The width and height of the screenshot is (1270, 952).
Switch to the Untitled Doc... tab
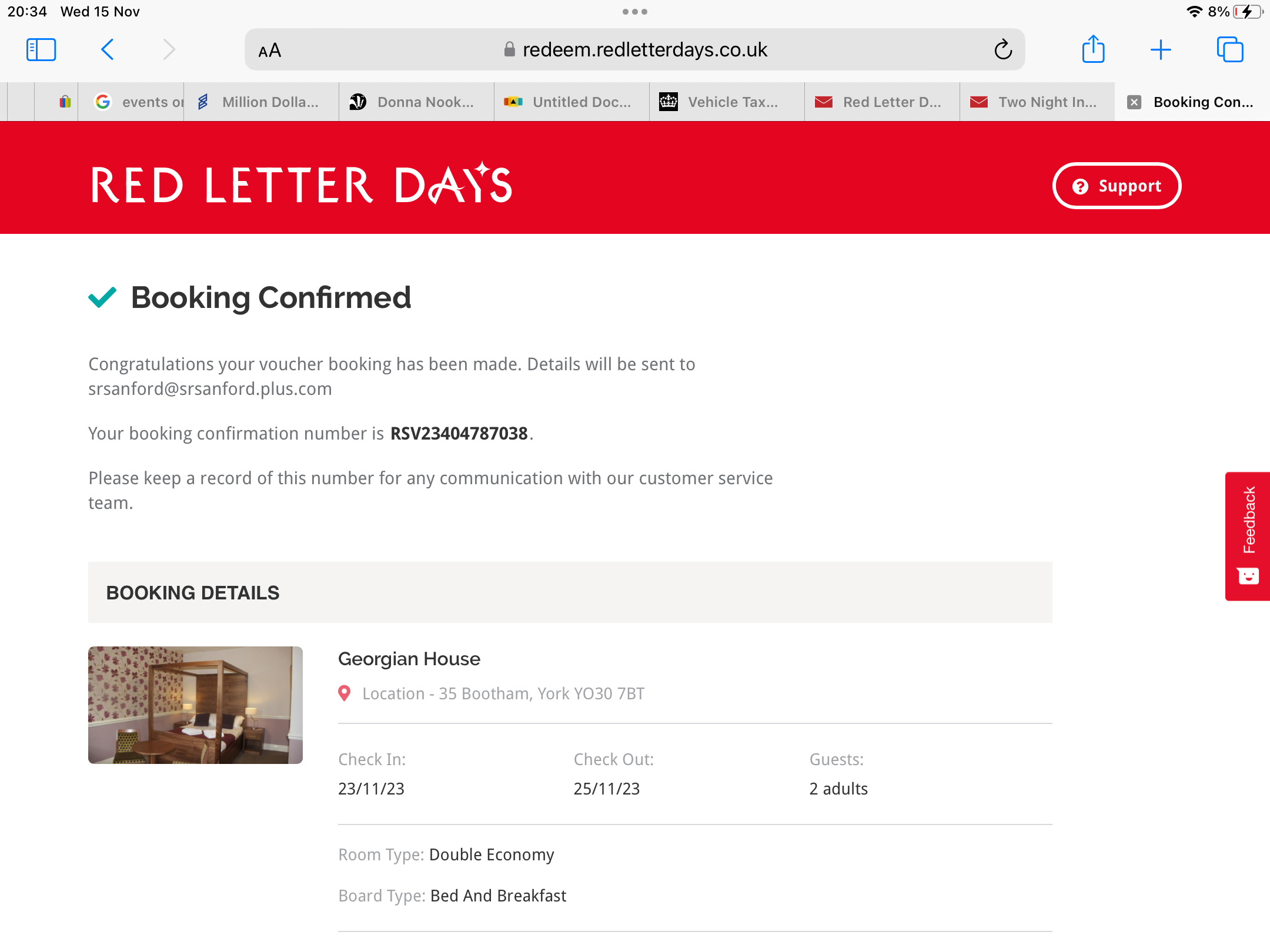pos(572,102)
